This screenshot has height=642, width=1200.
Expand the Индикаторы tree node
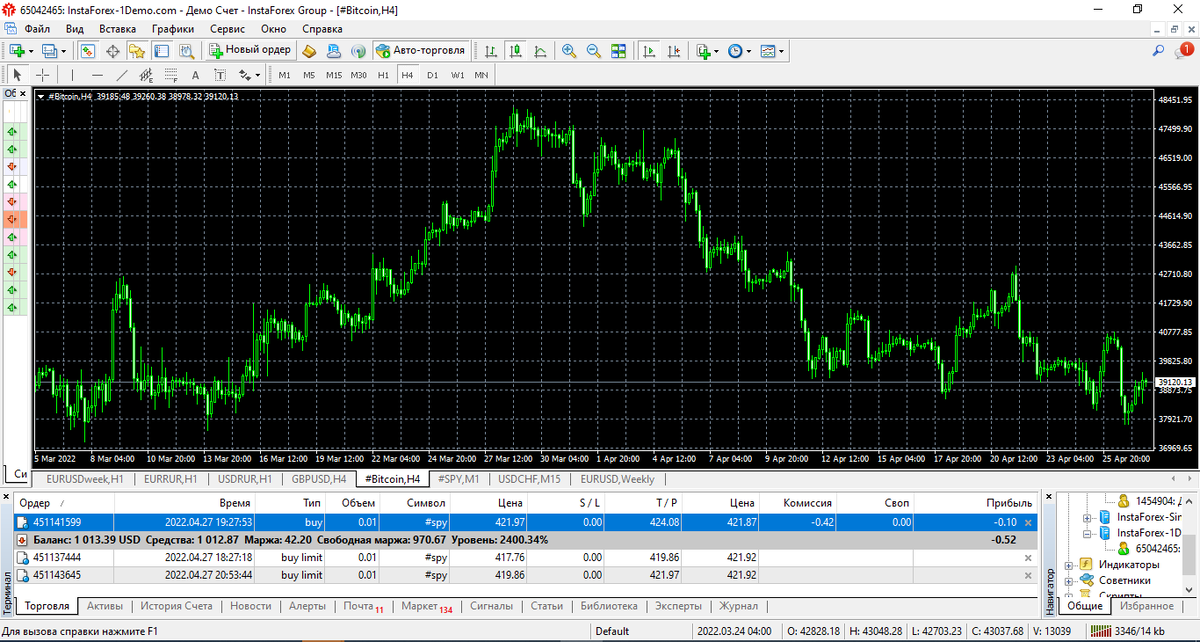coord(1068,565)
